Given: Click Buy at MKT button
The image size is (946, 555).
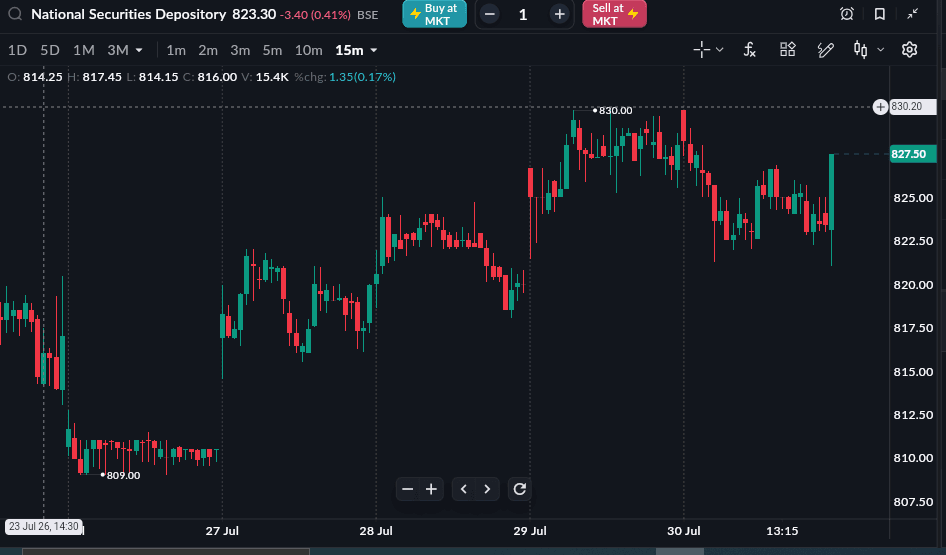Looking at the screenshot, I should point(434,14).
